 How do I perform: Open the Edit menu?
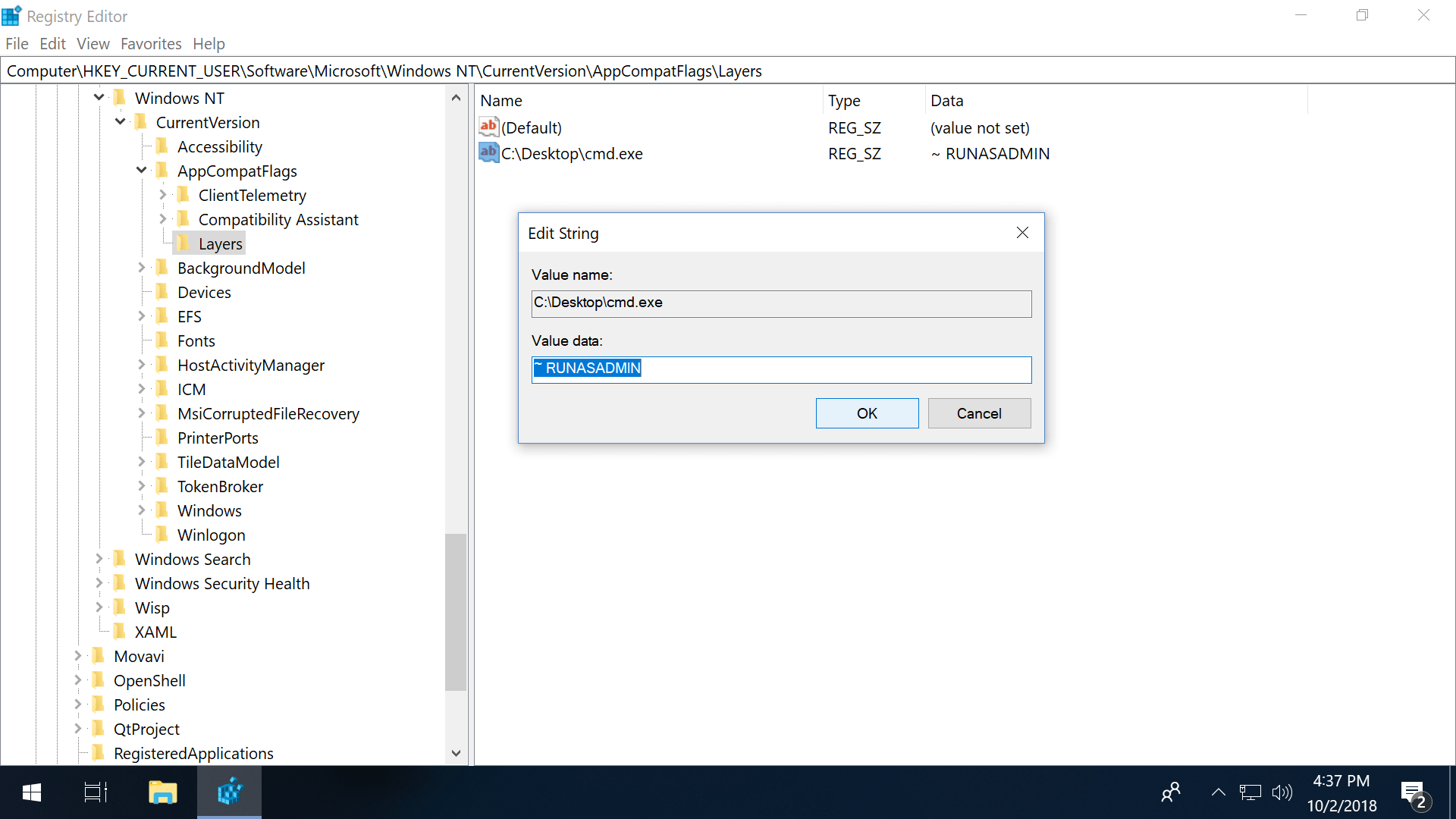(x=52, y=44)
